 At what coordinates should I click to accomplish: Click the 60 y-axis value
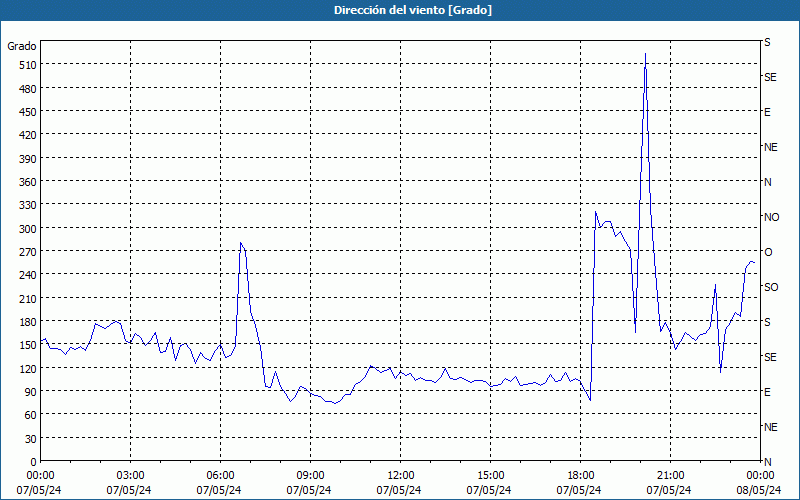pyautogui.click(x=31, y=415)
